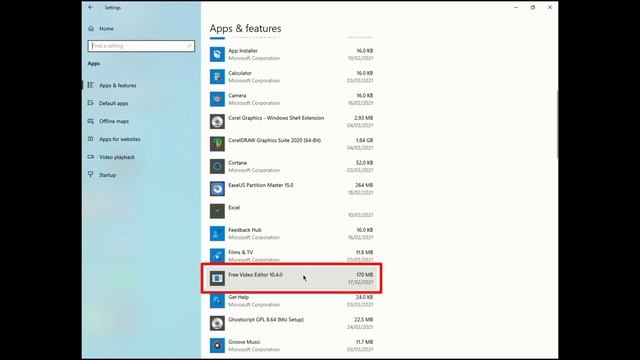Click the Calculator app icon
640x360 pixels.
[x=217, y=77]
